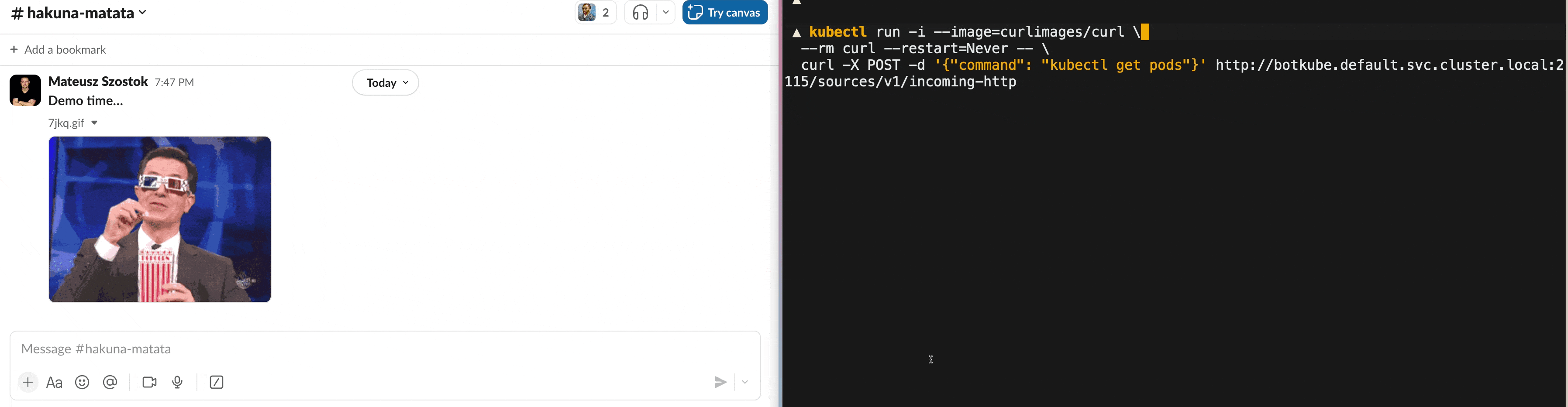The image size is (1568, 407).
Task: Click Add a bookmark
Action: [x=58, y=49]
